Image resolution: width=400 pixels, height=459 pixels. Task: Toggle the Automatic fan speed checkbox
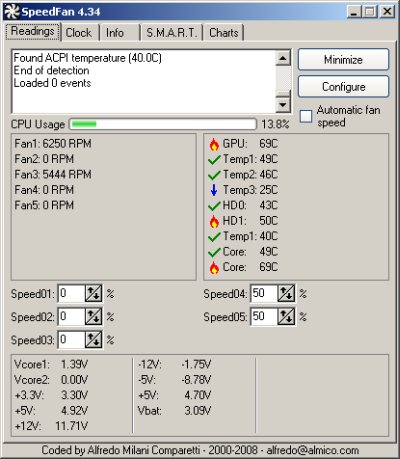pyautogui.click(x=306, y=116)
